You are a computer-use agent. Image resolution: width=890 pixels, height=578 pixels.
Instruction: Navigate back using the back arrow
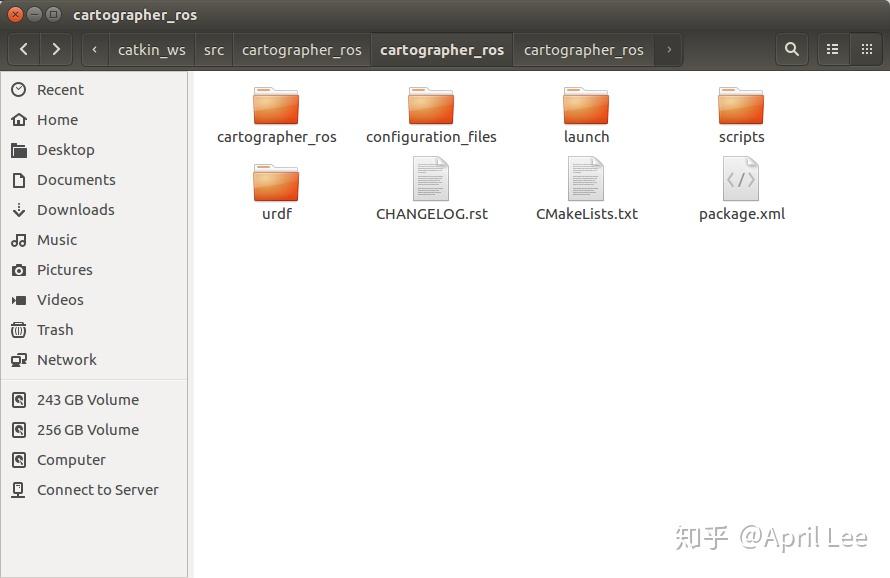click(22, 48)
